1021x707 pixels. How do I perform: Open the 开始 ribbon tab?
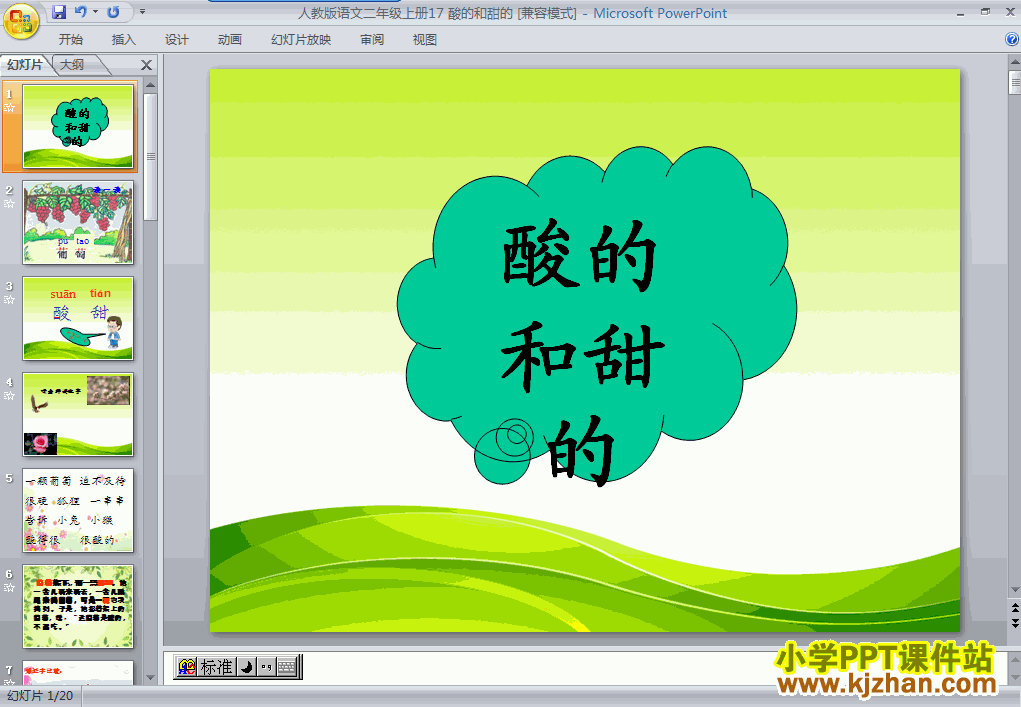pyautogui.click(x=70, y=40)
